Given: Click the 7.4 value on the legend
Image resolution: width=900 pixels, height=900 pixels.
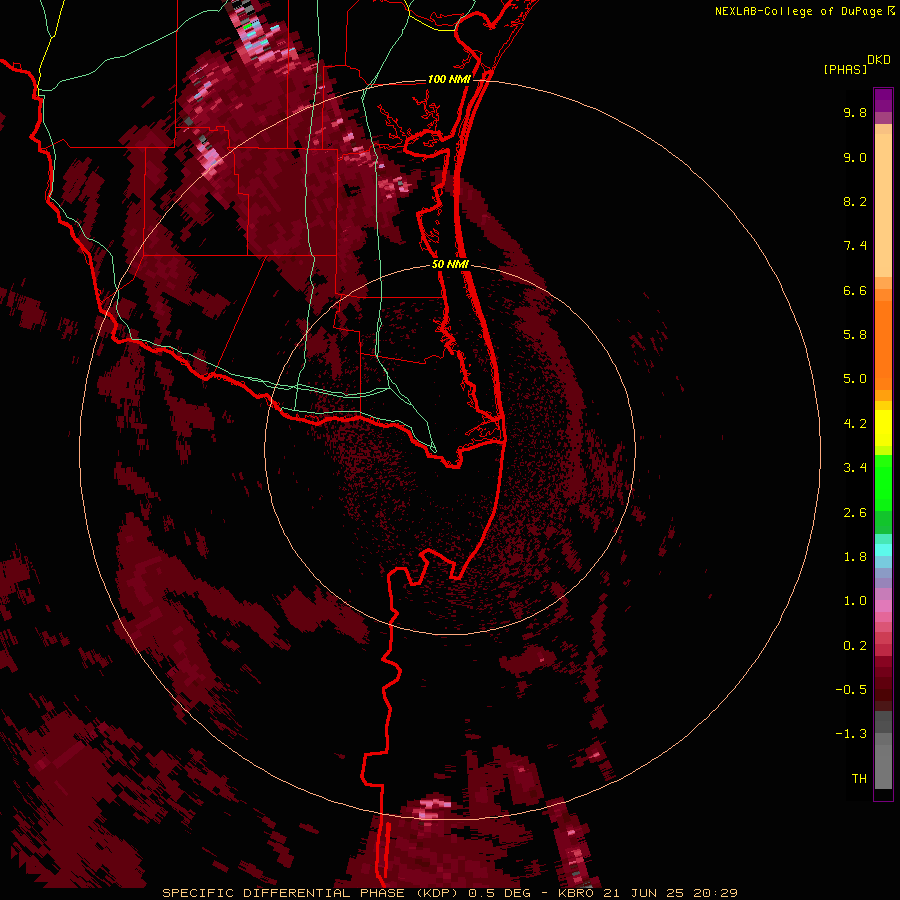Looking at the screenshot, I should tap(855, 246).
